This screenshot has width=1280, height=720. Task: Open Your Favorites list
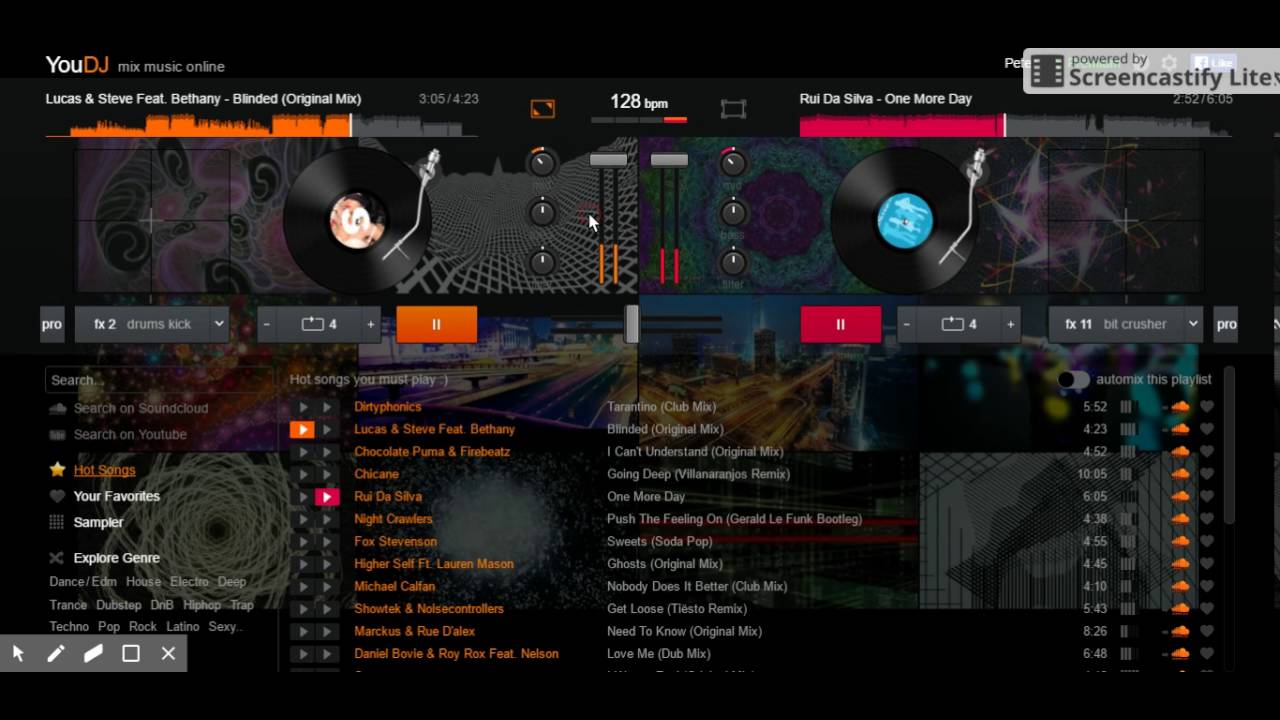[x=116, y=496]
